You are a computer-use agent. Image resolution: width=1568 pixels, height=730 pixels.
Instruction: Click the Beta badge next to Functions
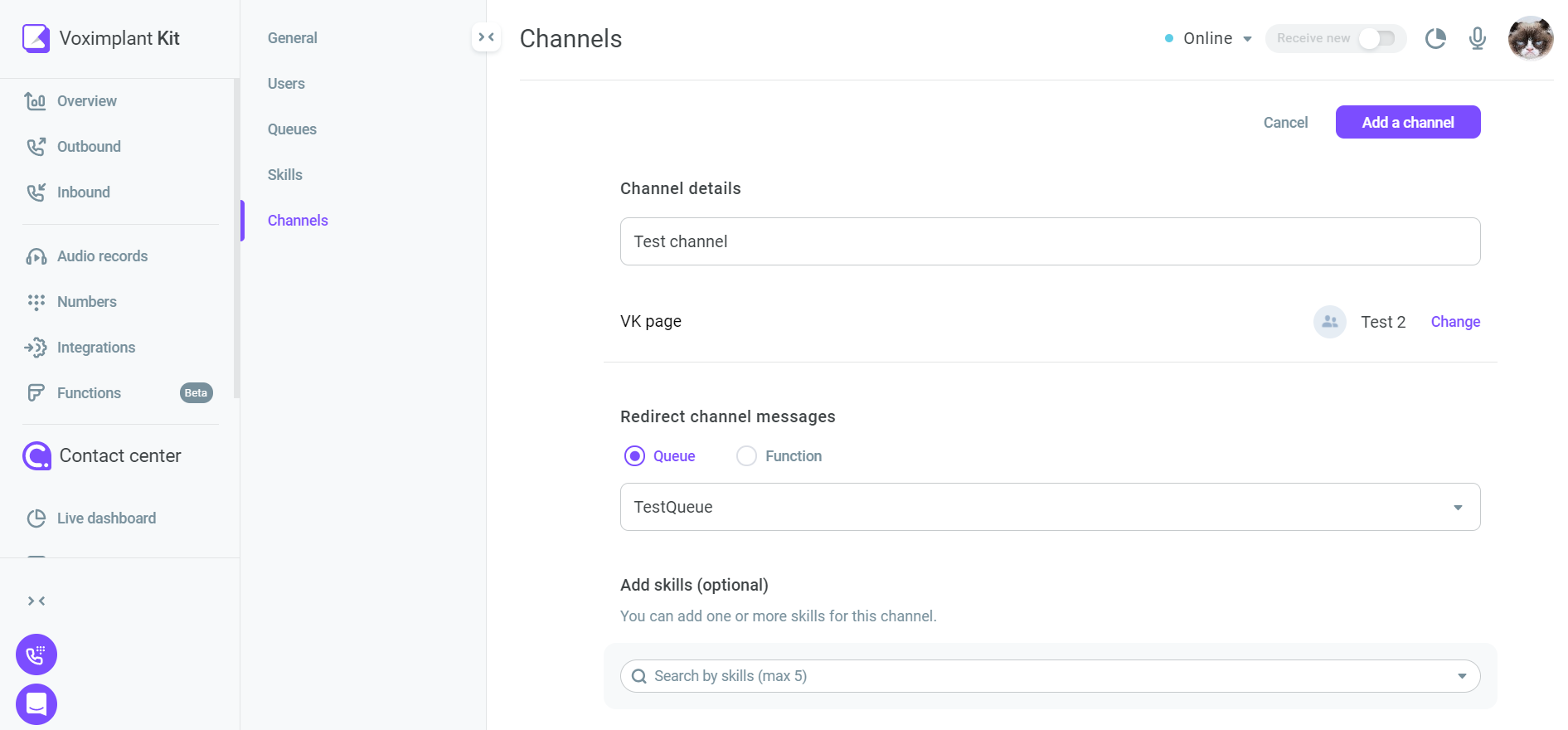click(197, 393)
